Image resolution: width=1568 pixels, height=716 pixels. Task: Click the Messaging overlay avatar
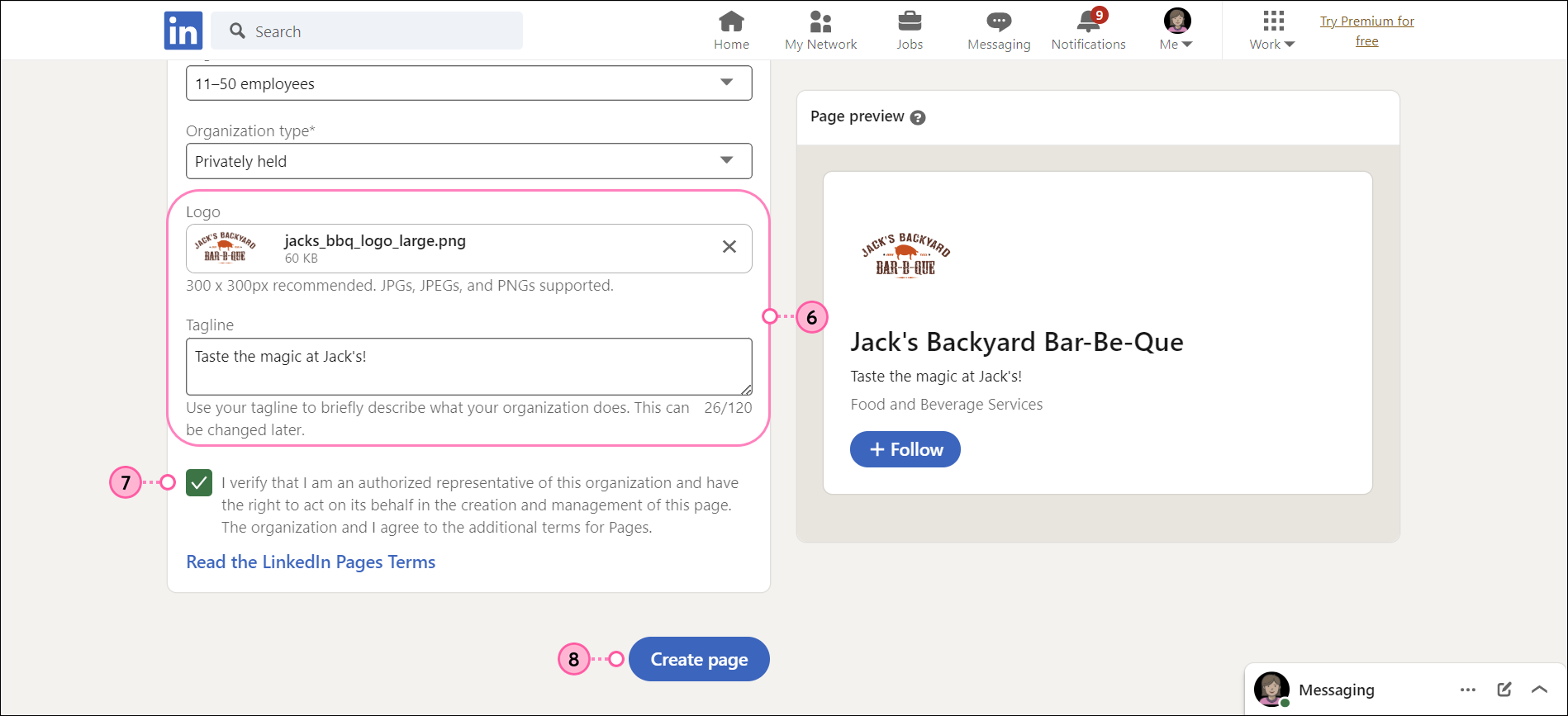[1271, 689]
